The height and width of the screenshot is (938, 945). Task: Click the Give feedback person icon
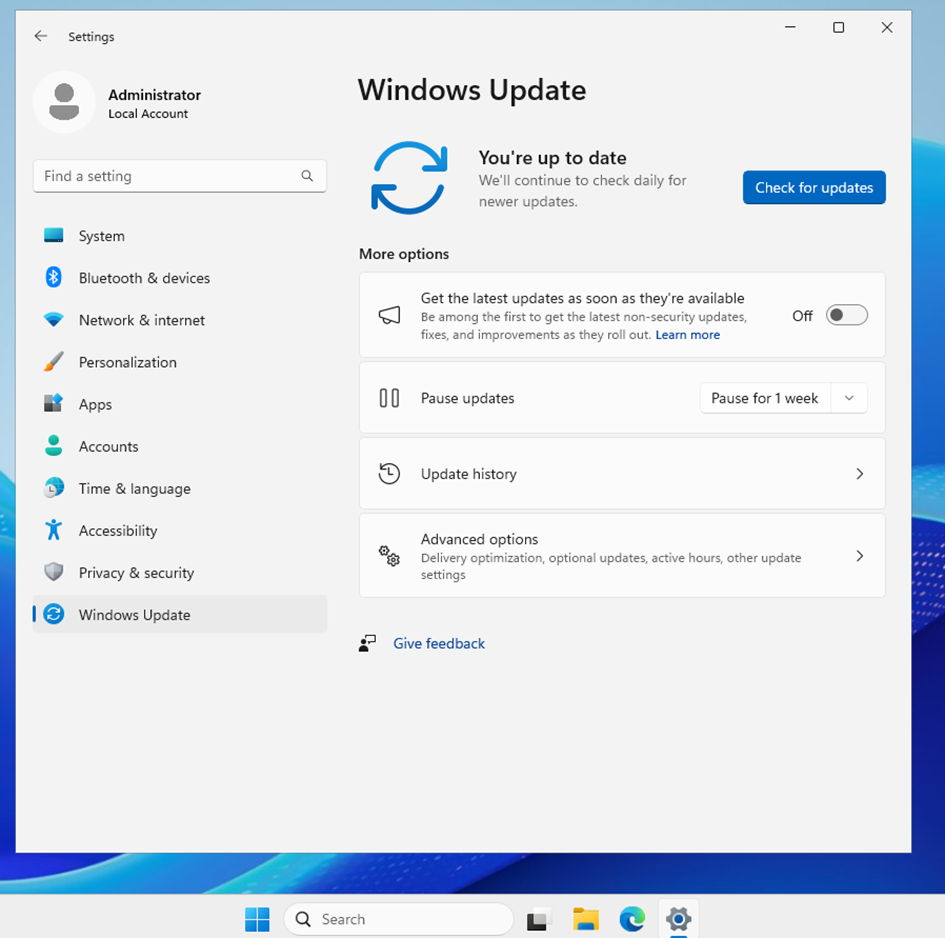[x=367, y=643]
